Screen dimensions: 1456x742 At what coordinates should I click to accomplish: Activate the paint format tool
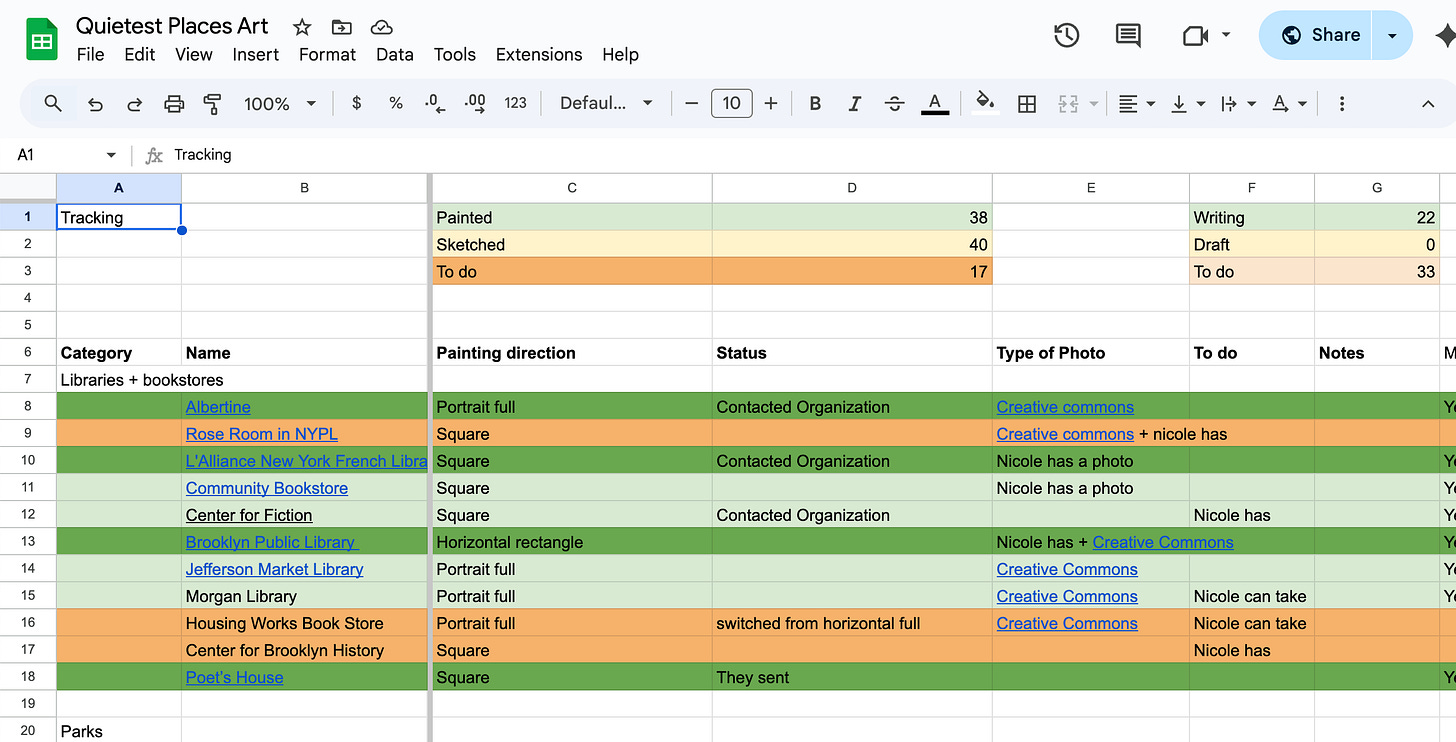[212, 103]
